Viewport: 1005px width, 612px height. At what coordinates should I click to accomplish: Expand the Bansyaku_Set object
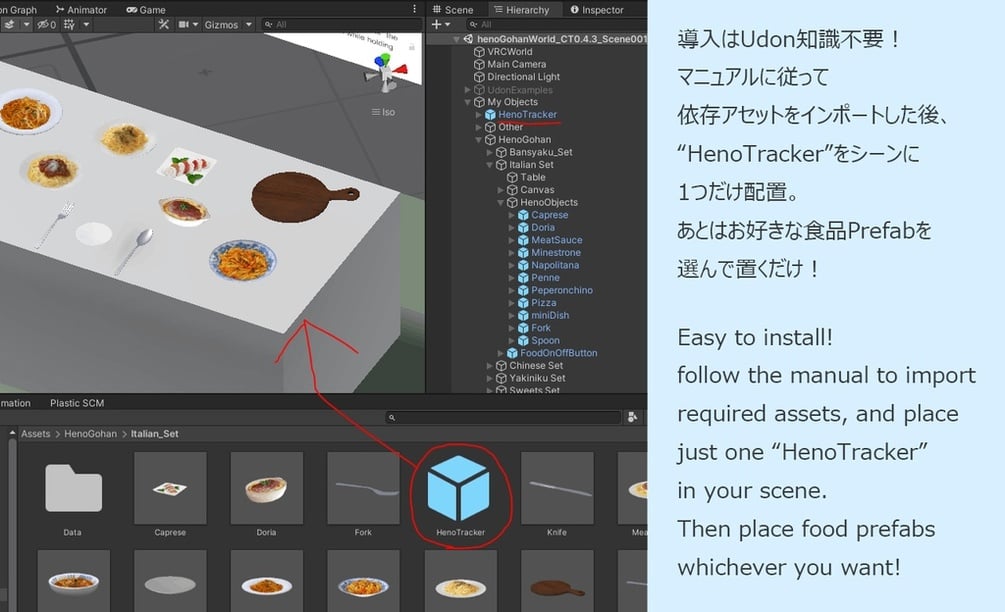[490, 153]
